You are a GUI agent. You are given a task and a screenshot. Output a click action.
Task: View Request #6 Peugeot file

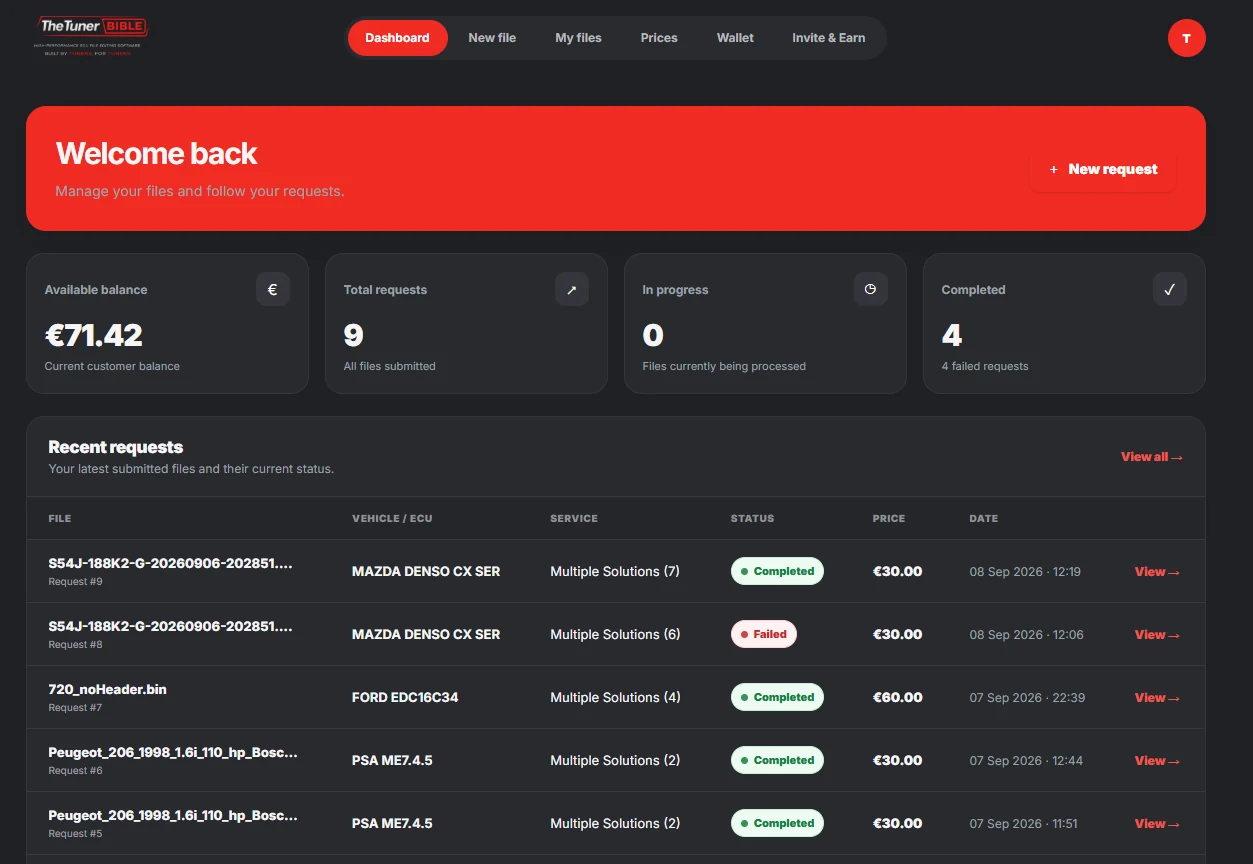(x=1157, y=761)
